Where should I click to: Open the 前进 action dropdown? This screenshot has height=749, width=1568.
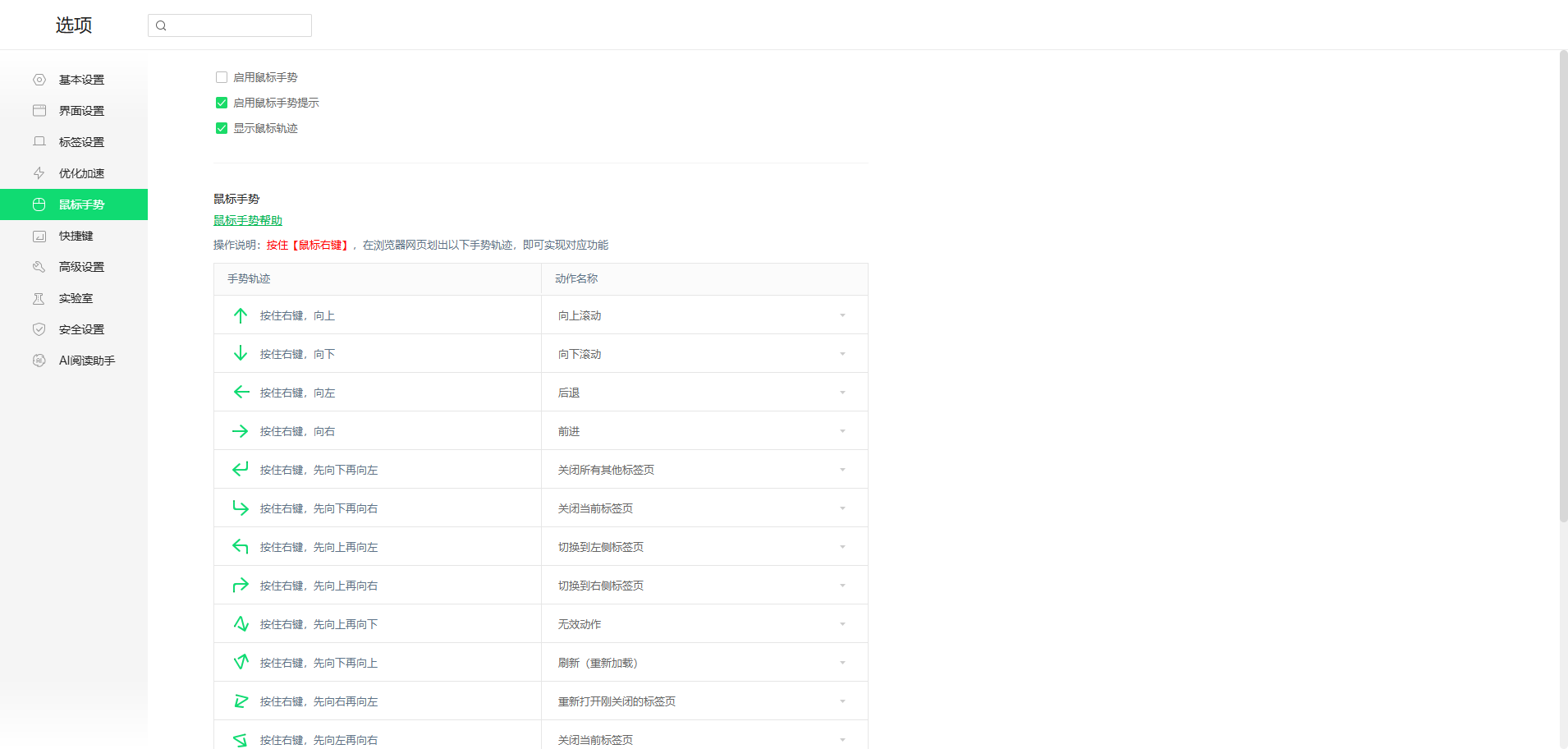pos(704,431)
